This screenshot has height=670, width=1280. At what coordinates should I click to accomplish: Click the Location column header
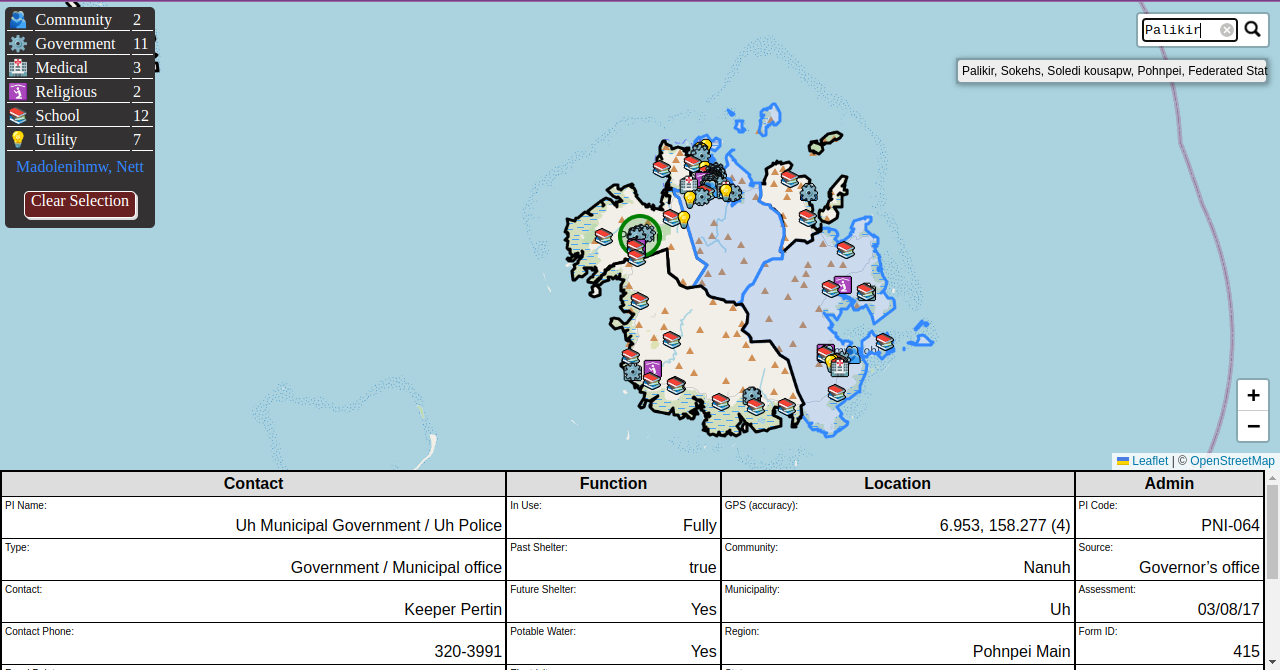click(x=898, y=483)
